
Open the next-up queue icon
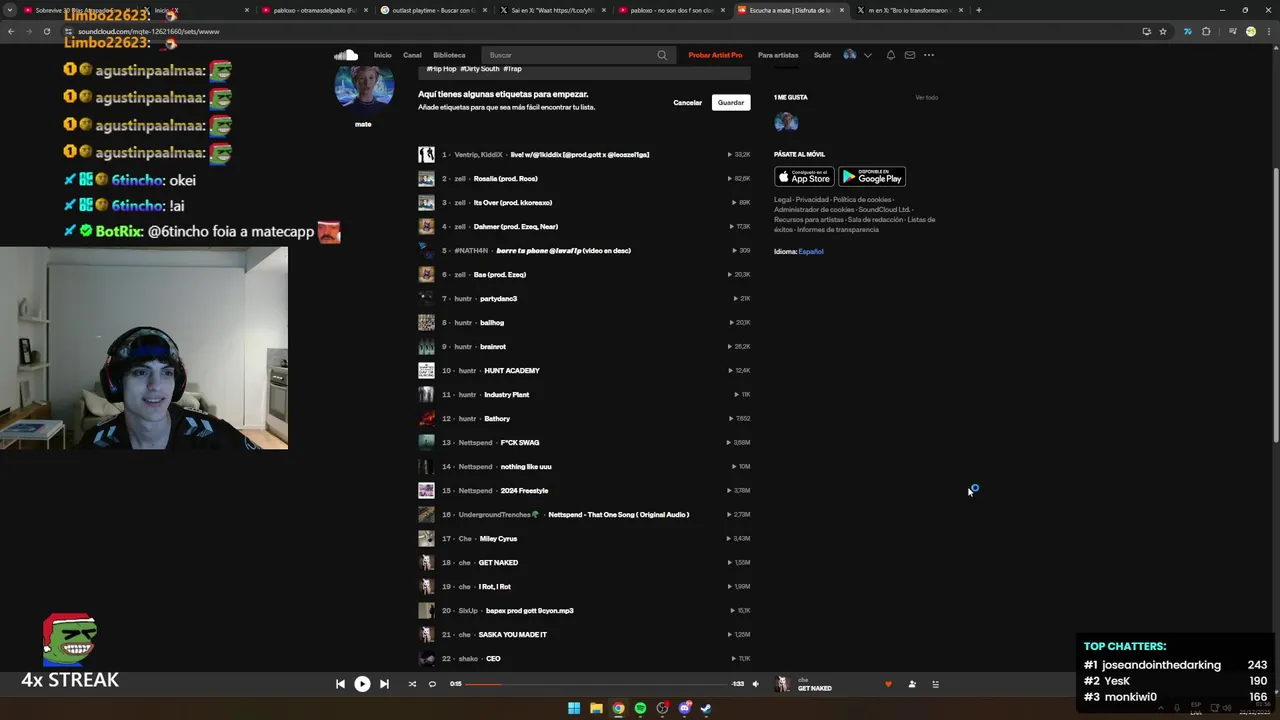936,684
